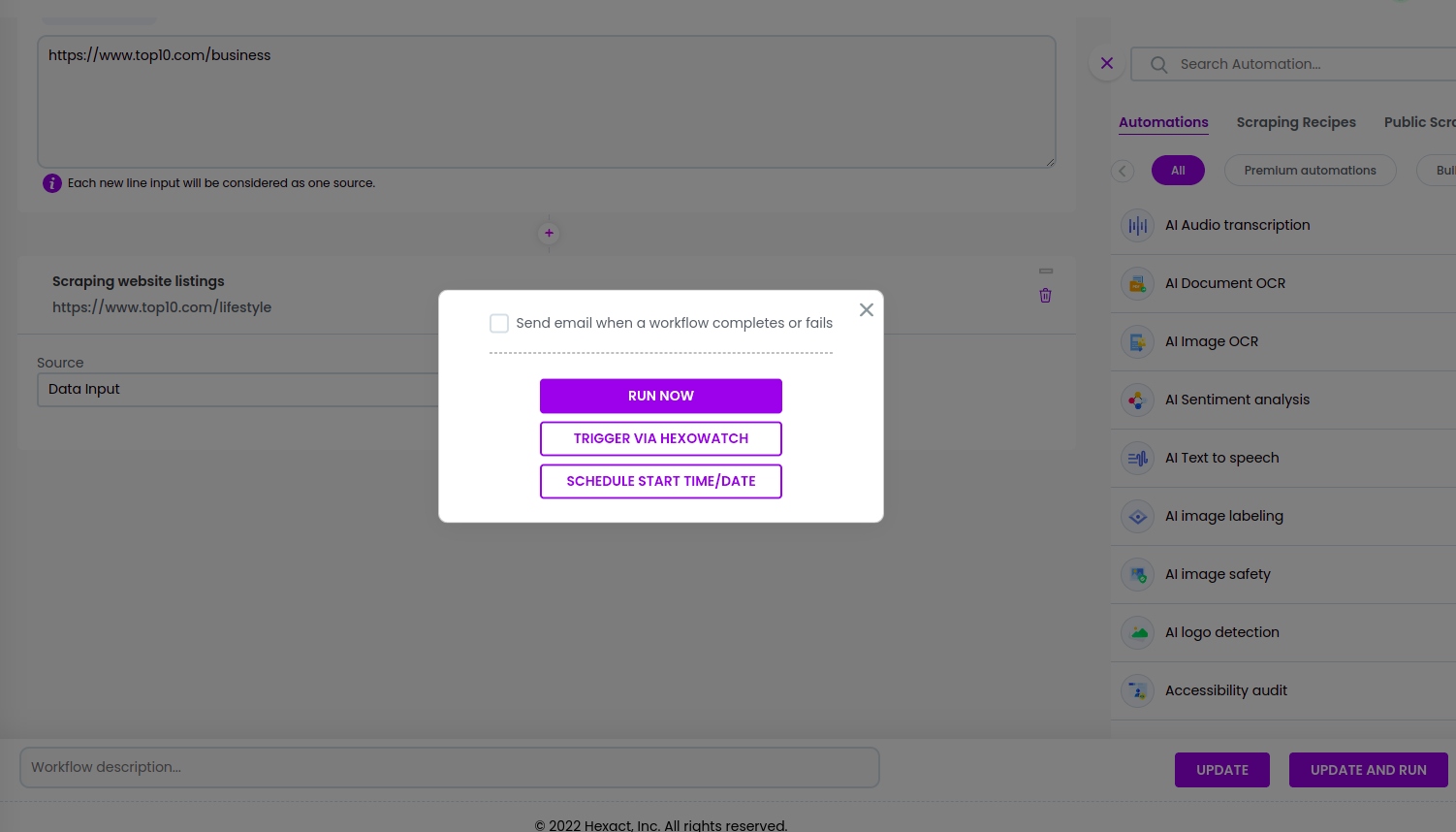Click the AI logo detection icon

[1137, 632]
